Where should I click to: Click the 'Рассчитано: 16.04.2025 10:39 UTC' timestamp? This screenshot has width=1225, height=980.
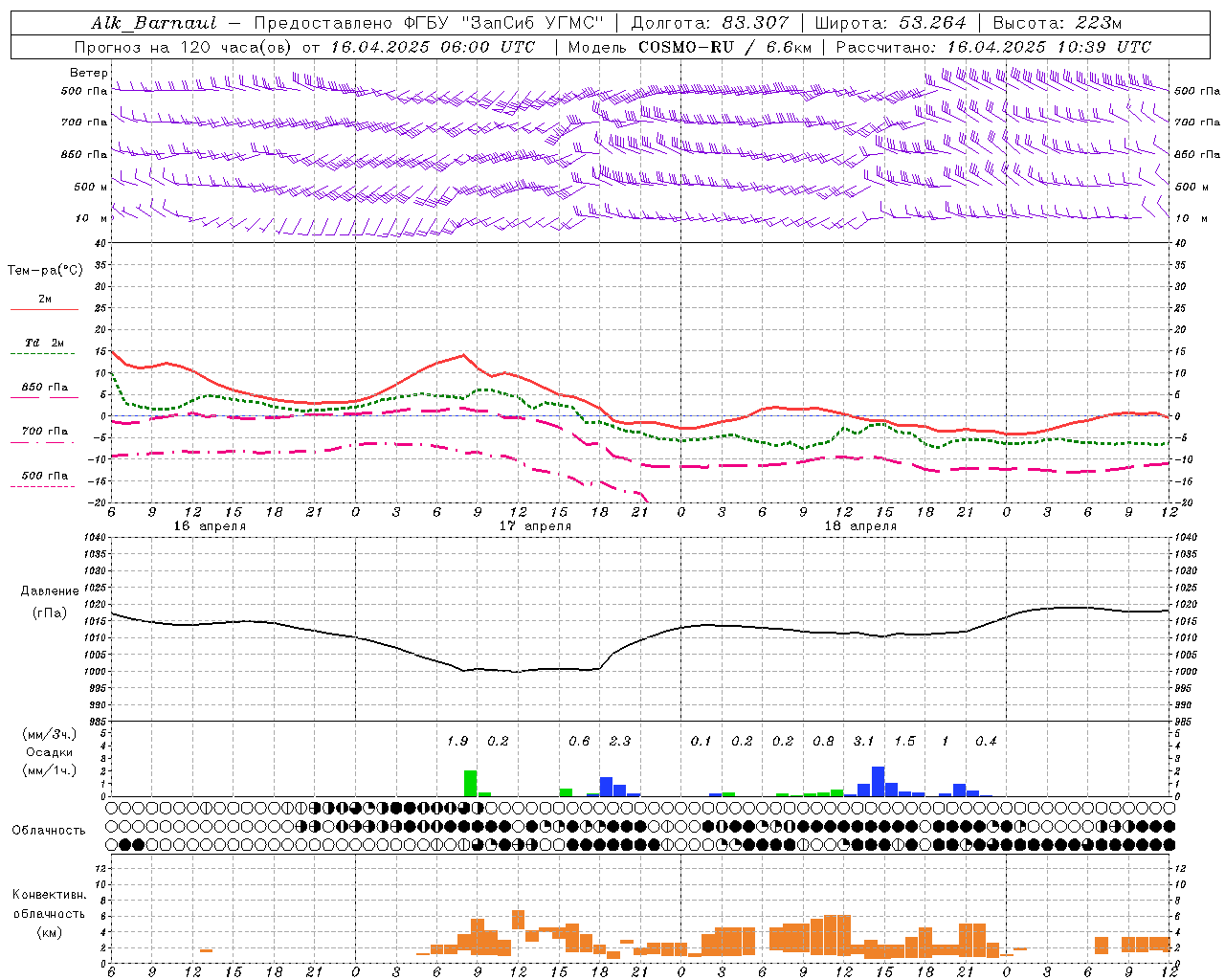coord(993,47)
